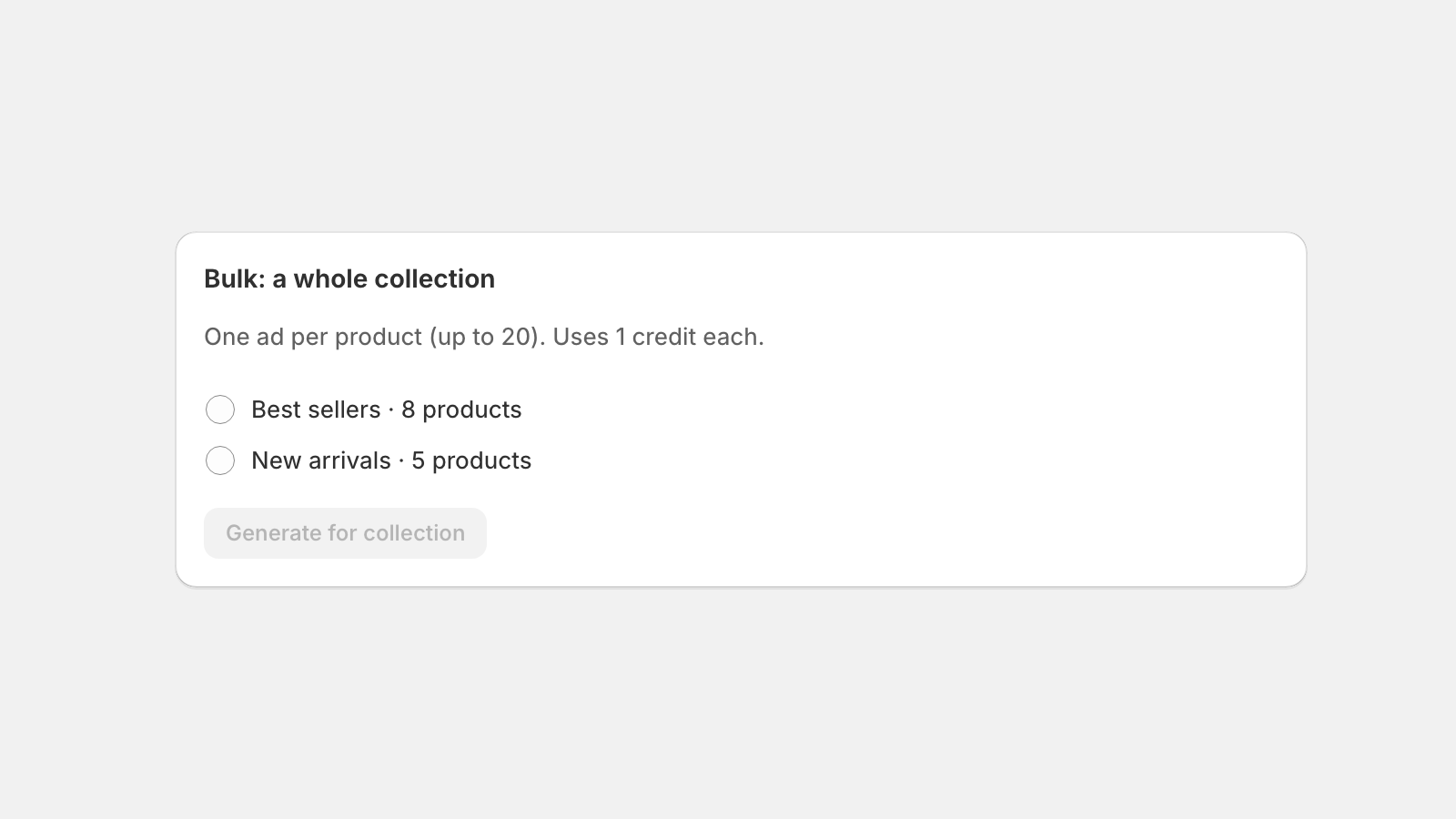Click the "Bulk: a whole collection" heading
The image size is (1456, 819).
pyautogui.click(x=349, y=278)
